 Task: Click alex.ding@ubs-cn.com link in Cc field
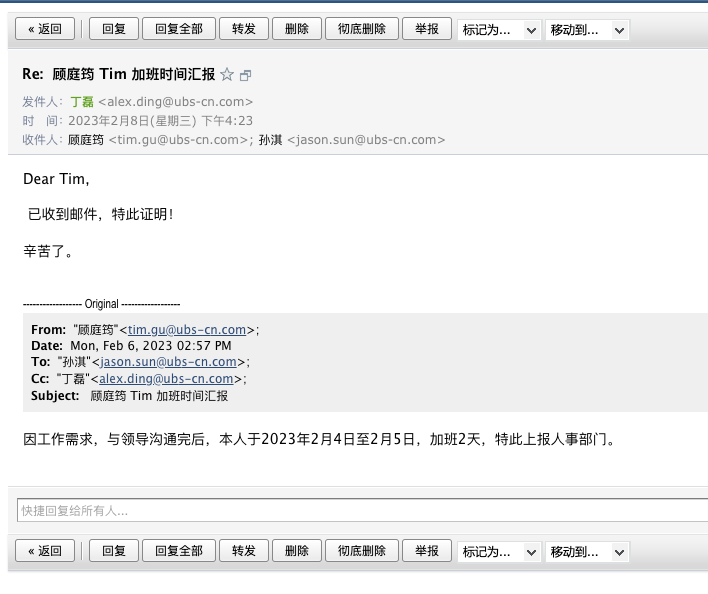point(166,379)
